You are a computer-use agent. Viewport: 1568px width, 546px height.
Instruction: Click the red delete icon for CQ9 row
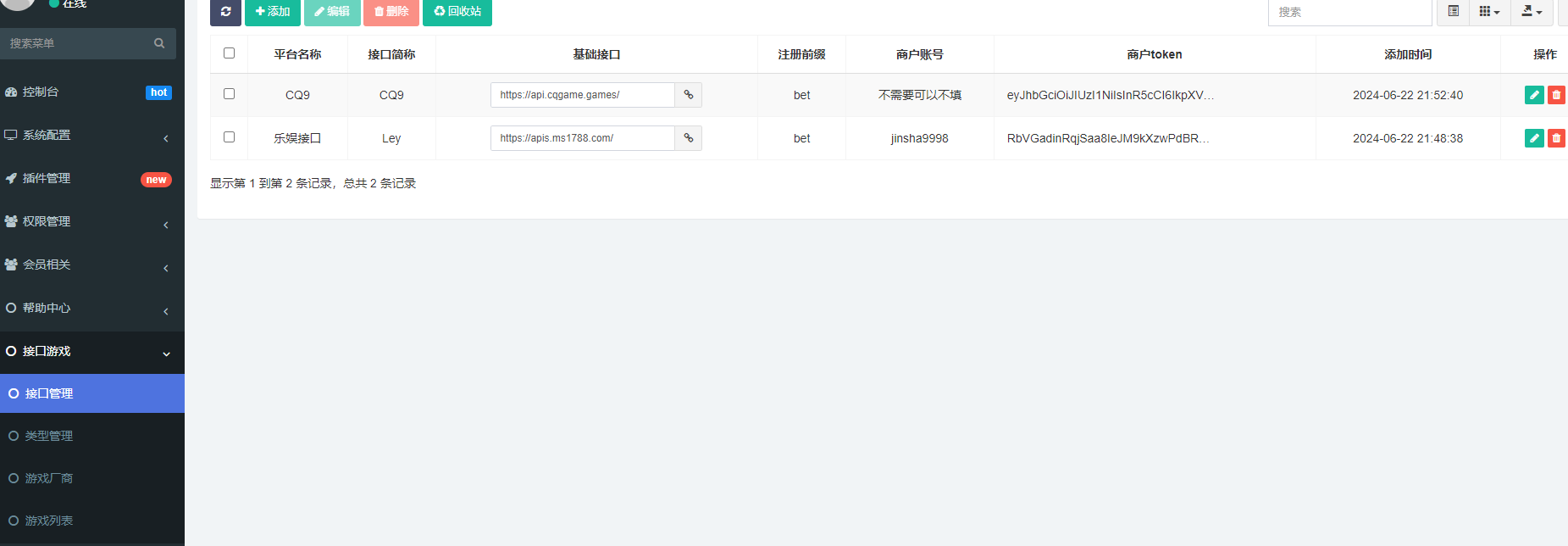(x=1556, y=95)
